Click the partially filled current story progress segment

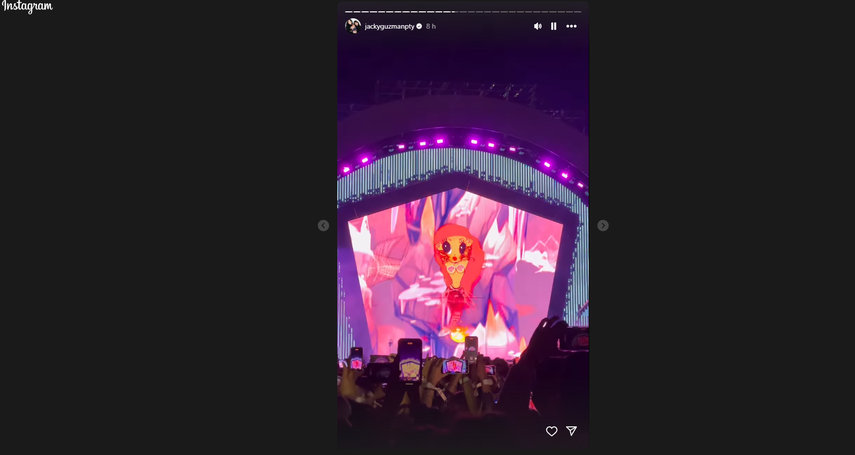coord(455,12)
